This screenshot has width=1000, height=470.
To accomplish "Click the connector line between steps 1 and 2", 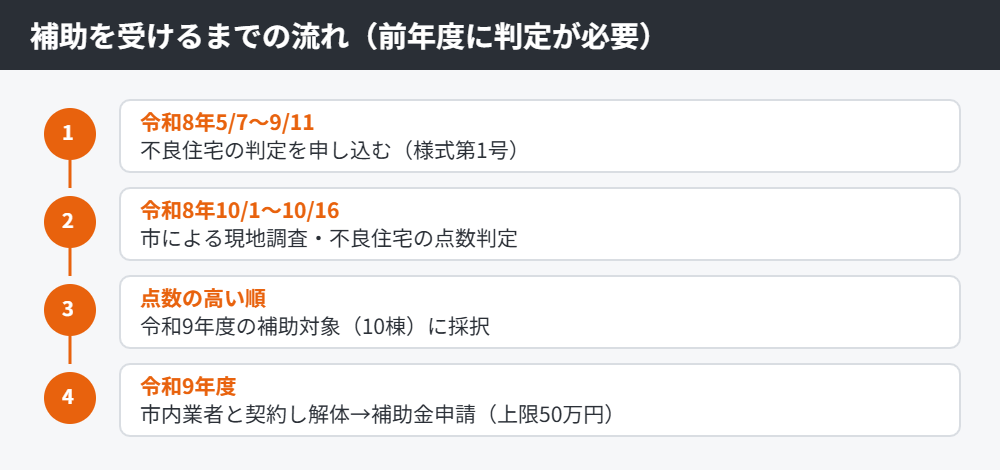I will tap(70, 173).
